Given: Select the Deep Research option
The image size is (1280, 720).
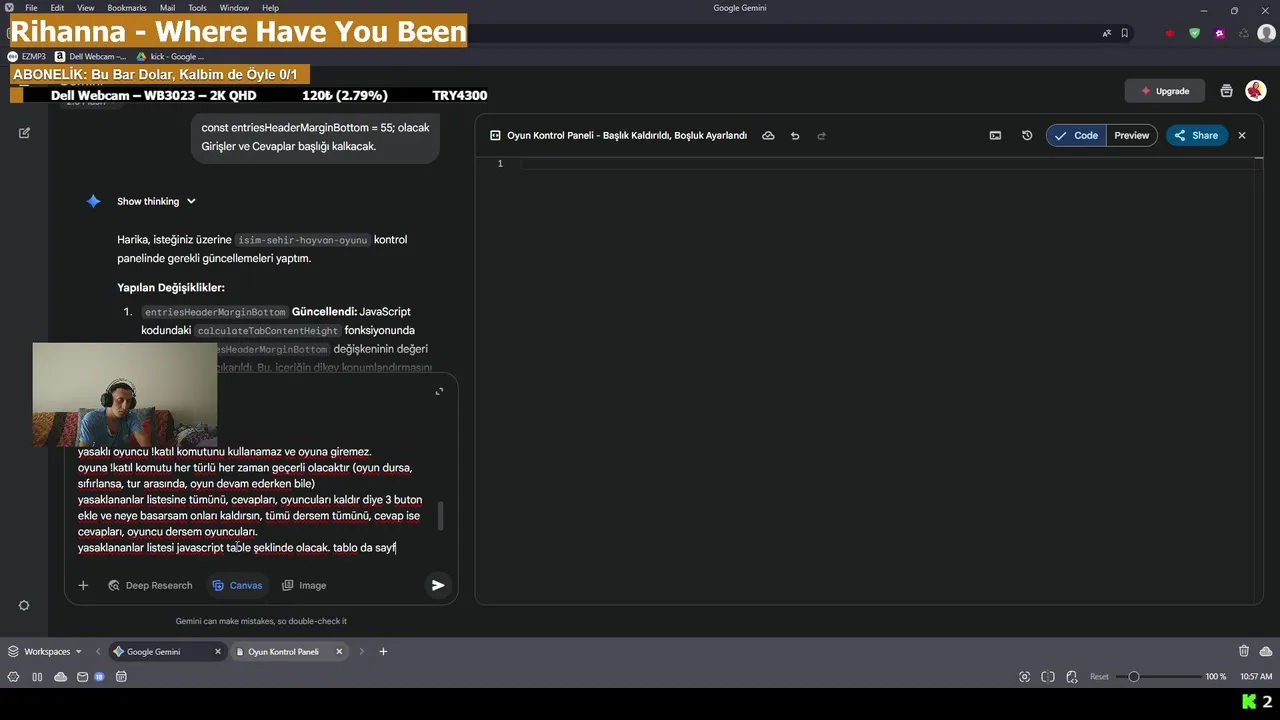Looking at the screenshot, I should (x=150, y=585).
